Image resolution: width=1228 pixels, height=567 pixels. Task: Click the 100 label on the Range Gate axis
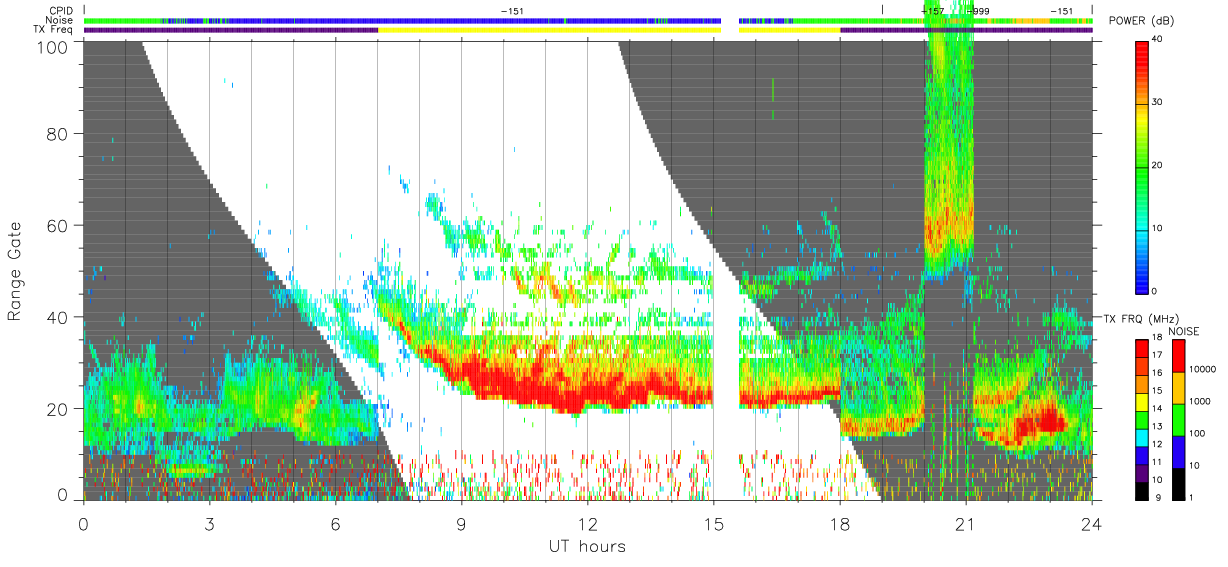click(x=54, y=47)
